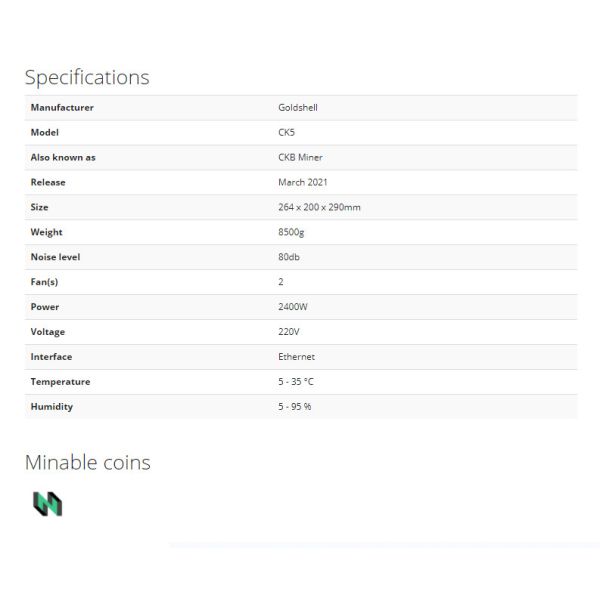Click the 80db noise level value
This screenshot has width=600, height=600.
289,257
